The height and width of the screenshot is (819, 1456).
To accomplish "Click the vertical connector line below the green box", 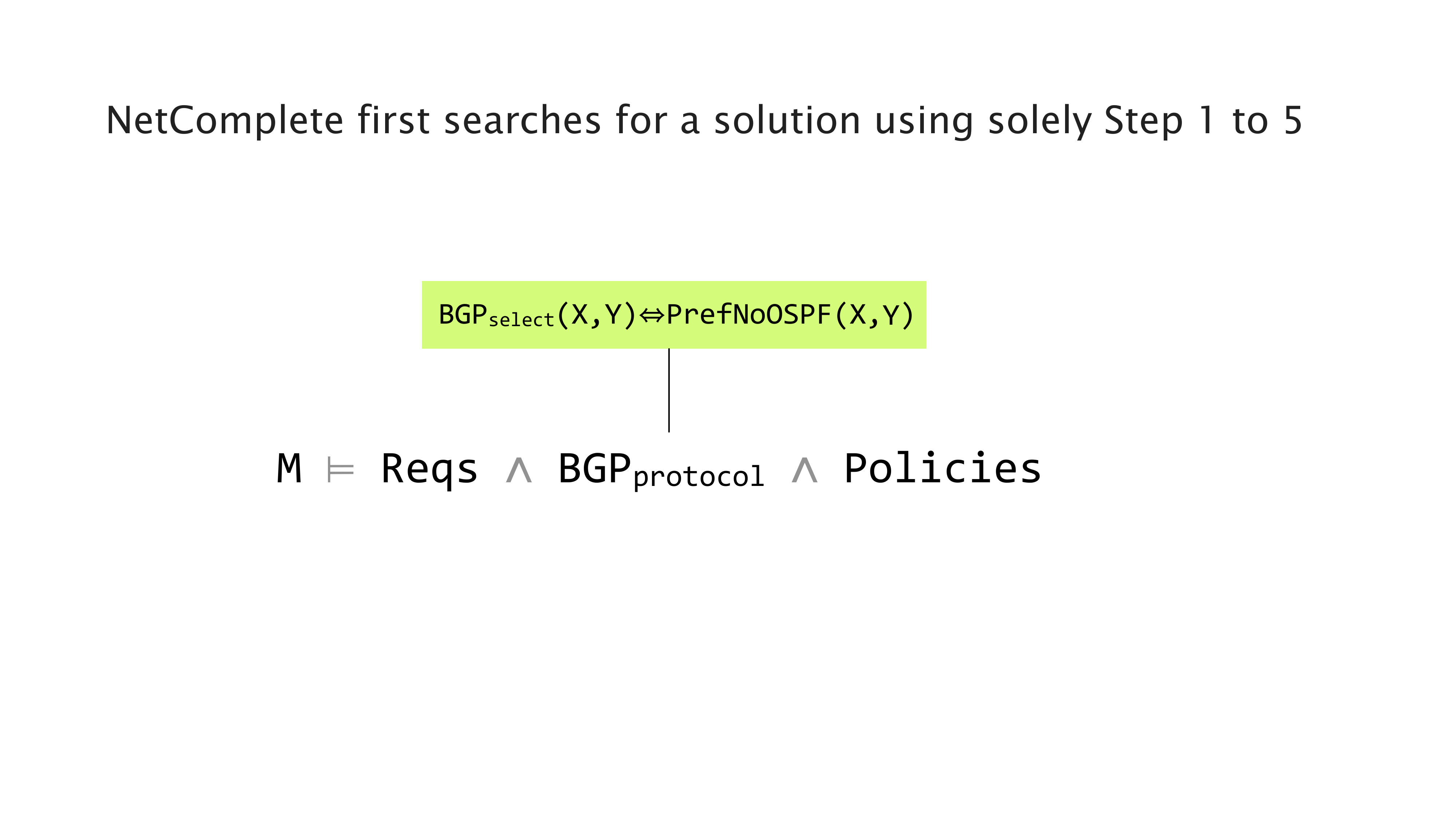I will click(x=669, y=390).
